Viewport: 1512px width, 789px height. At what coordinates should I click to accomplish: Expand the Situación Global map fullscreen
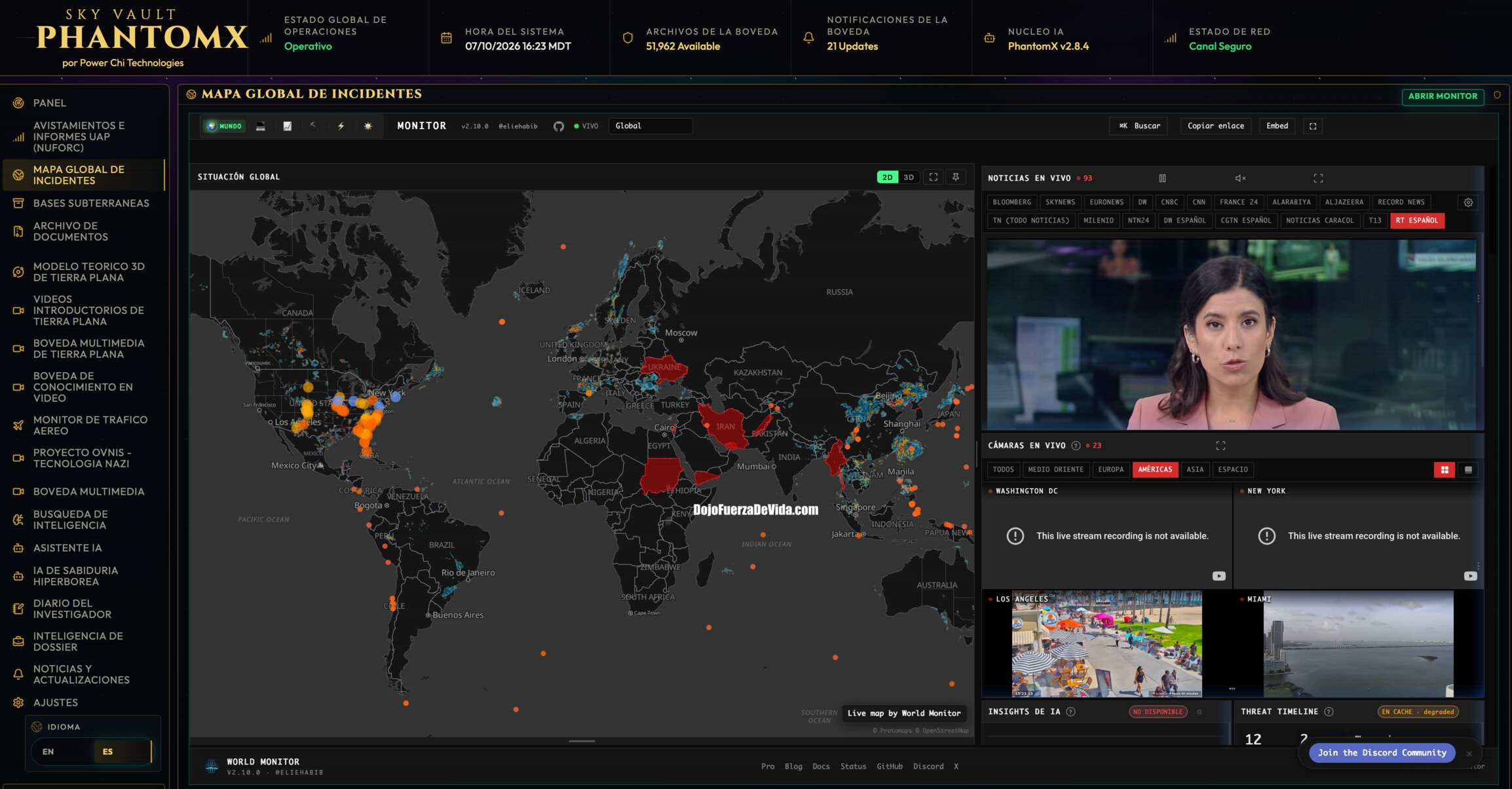[934, 177]
